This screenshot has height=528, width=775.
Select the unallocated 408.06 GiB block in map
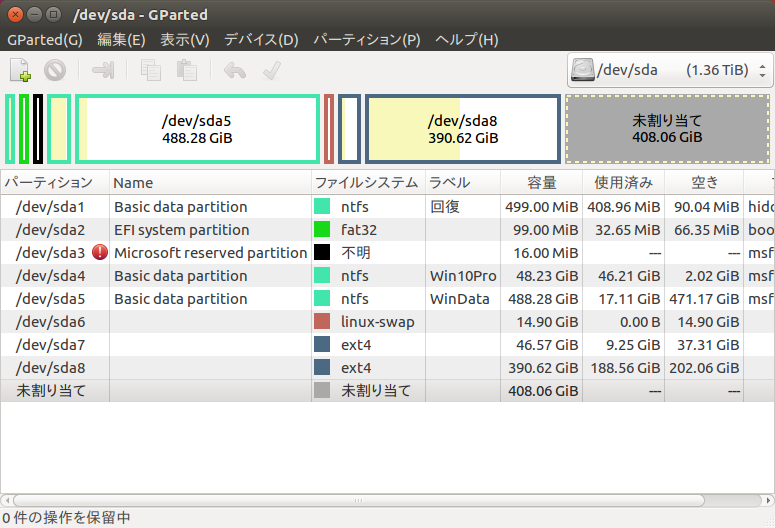tap(667, 129)
